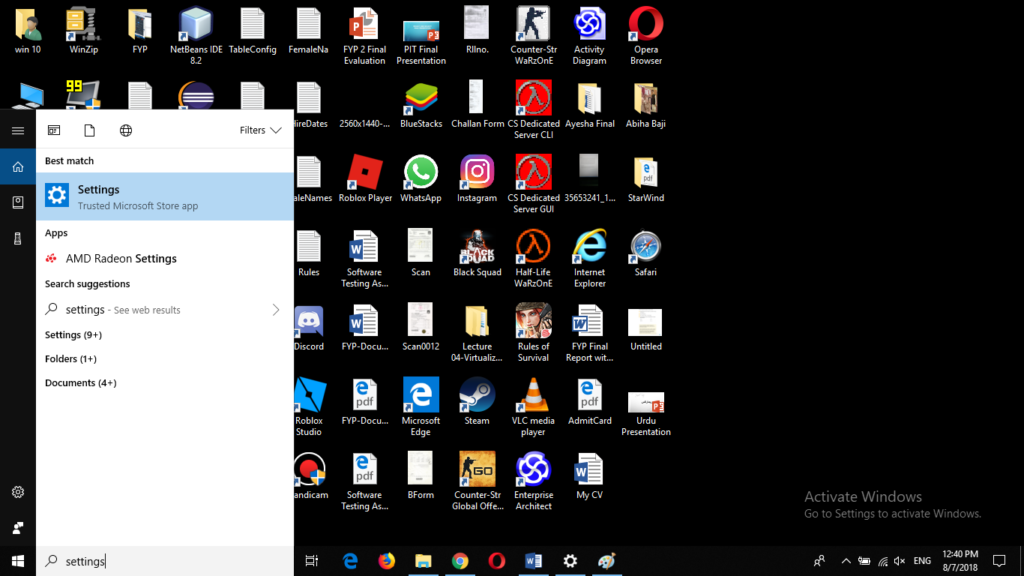Select the settings web search suggestion
This screenshot has height=576, width=1024.
click(x=165, y=310)
